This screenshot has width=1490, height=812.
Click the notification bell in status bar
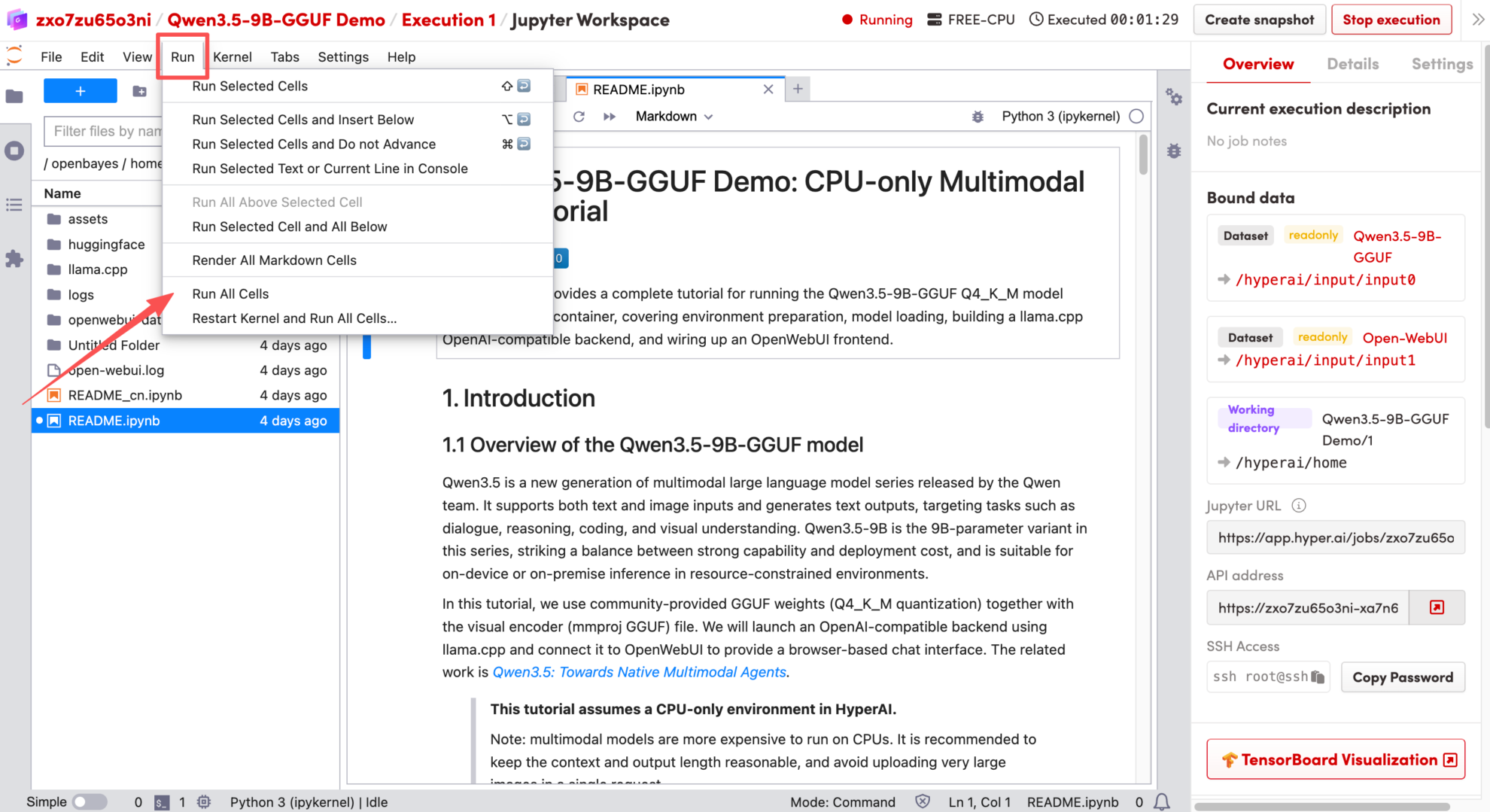tap(1162, 802)
